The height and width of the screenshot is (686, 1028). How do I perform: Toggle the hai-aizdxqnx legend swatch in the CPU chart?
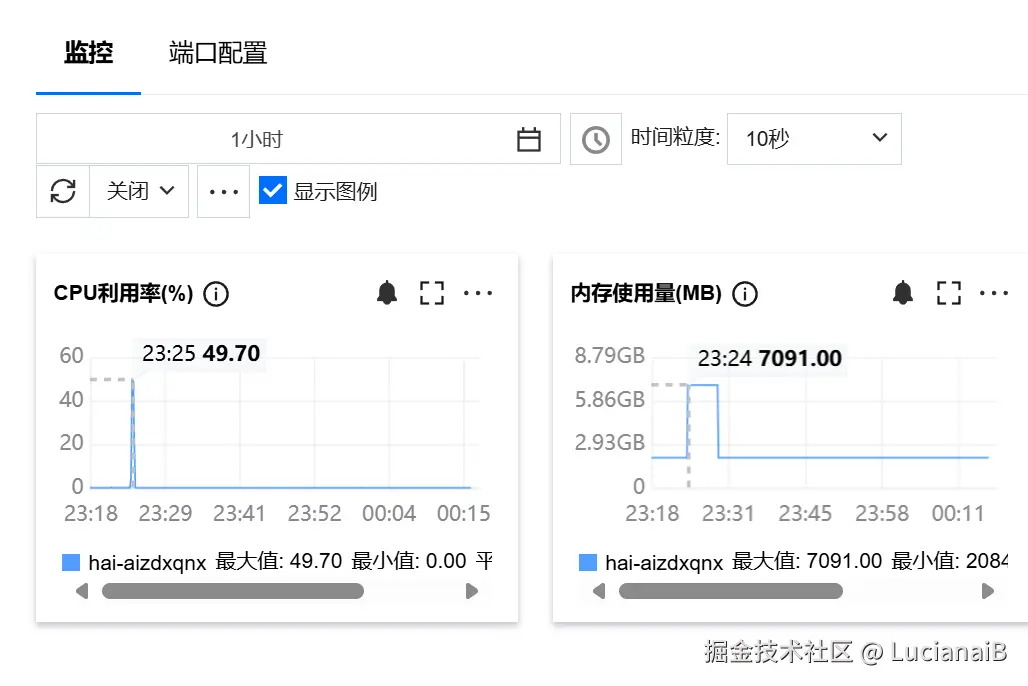(71, 562)
